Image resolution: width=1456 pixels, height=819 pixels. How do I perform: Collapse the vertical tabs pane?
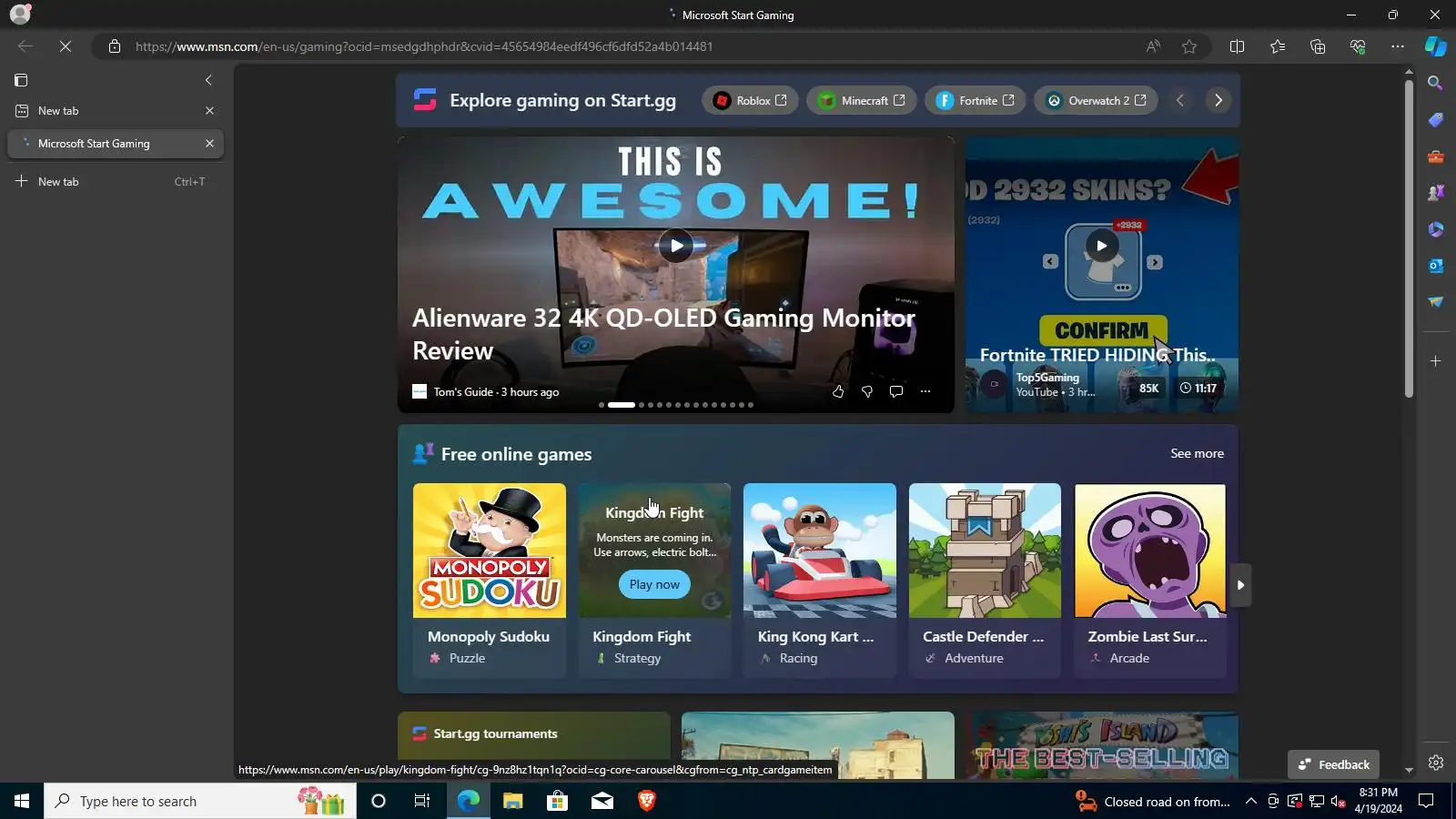[208, 80]
